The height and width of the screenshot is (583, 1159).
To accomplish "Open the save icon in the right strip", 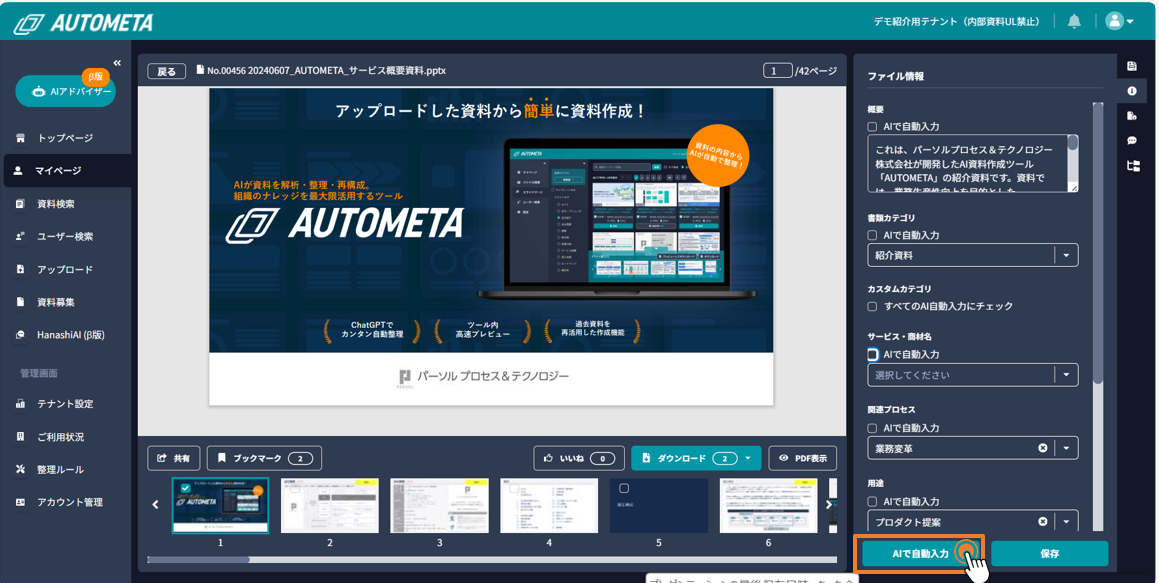I will coord(1132,66).
